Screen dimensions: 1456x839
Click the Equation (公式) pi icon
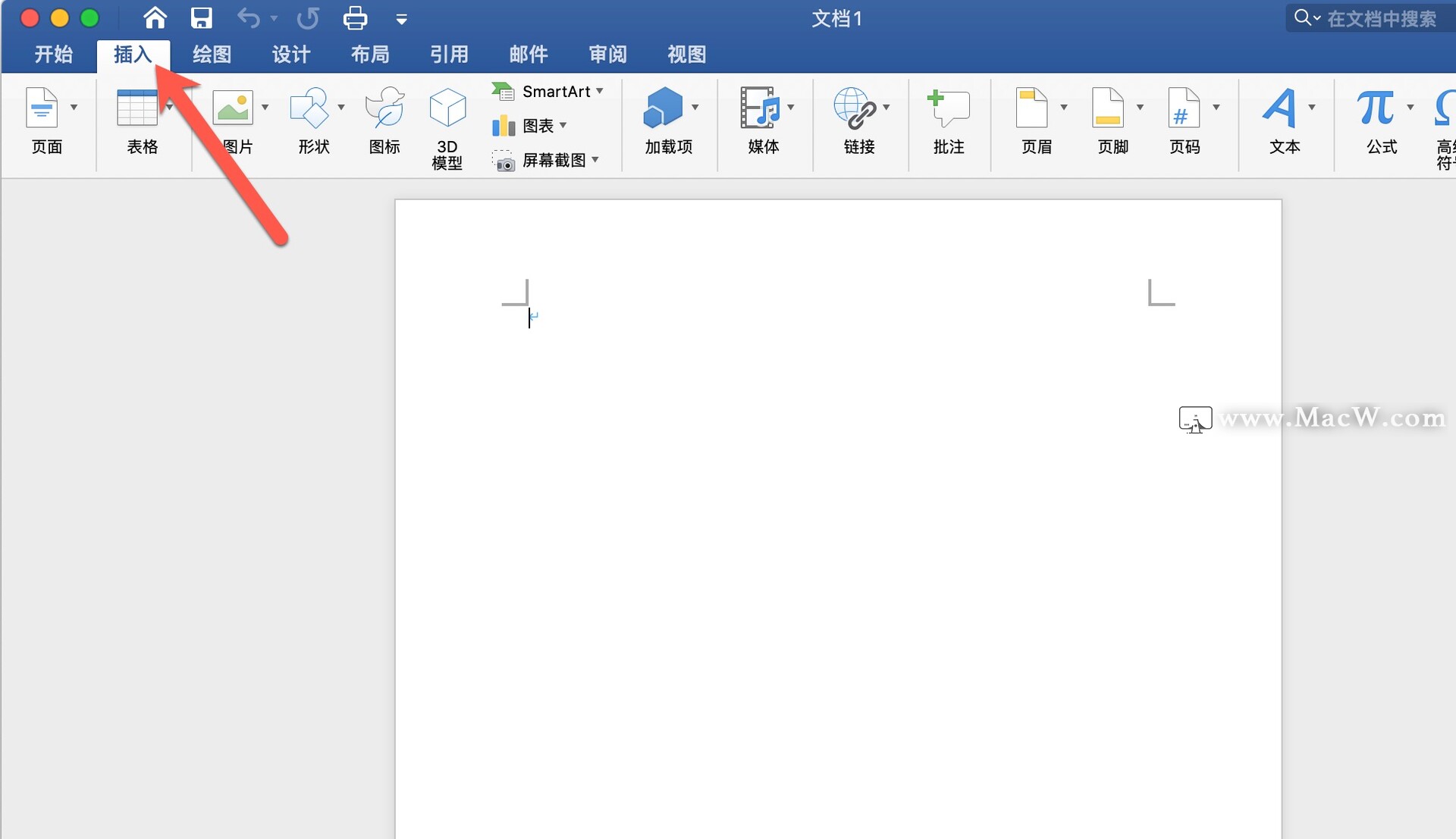click(x=1376, y=108)
